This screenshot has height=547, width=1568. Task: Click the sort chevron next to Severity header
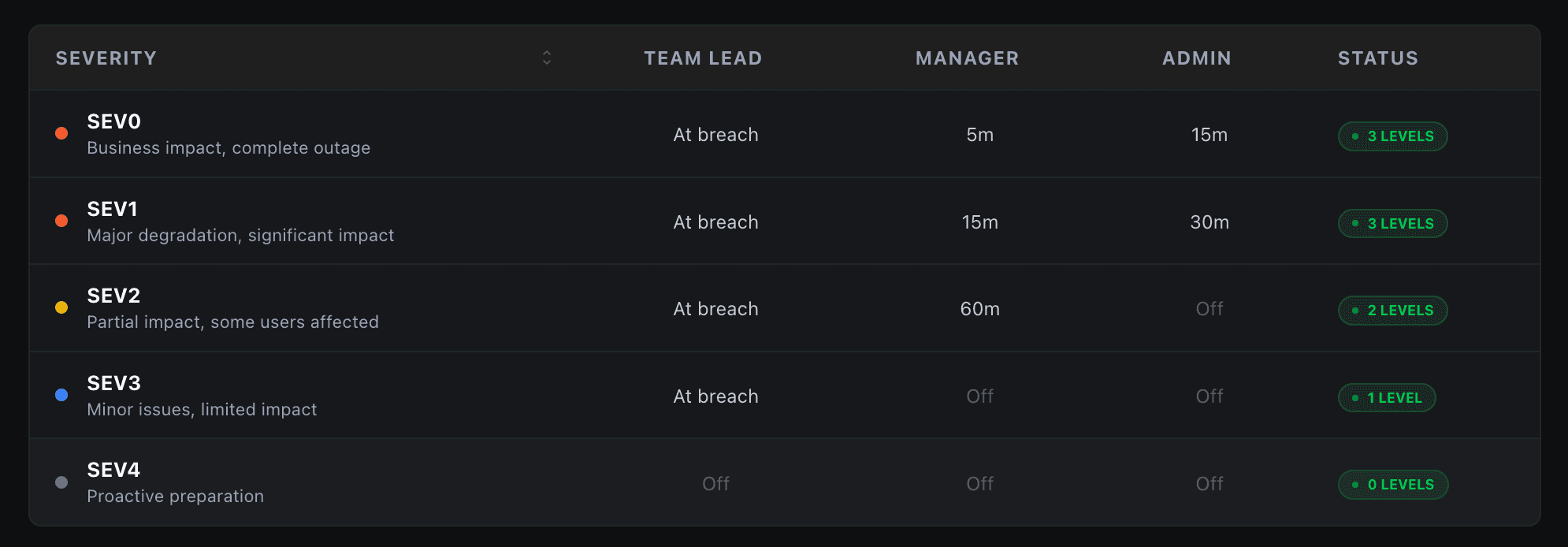(546, 58)
